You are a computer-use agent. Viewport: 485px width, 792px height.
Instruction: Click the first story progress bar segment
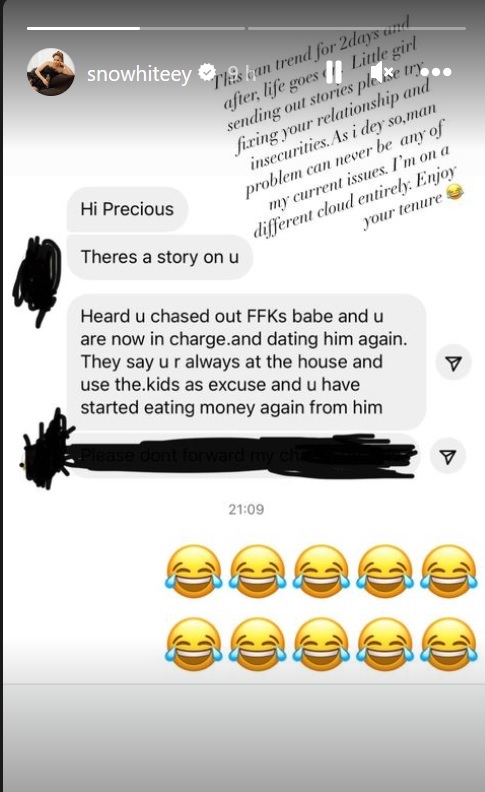click(x=135, y=28)
